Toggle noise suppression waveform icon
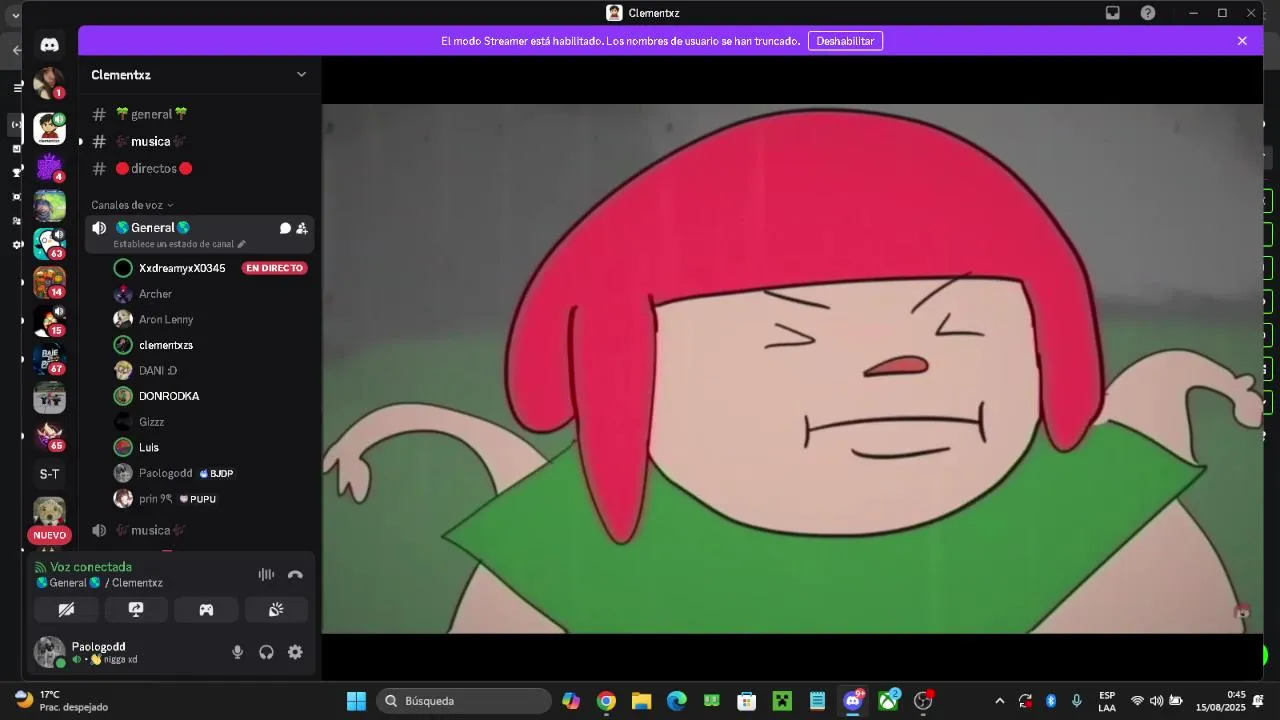Screen dimensions: 1280x720 (266, 574)
